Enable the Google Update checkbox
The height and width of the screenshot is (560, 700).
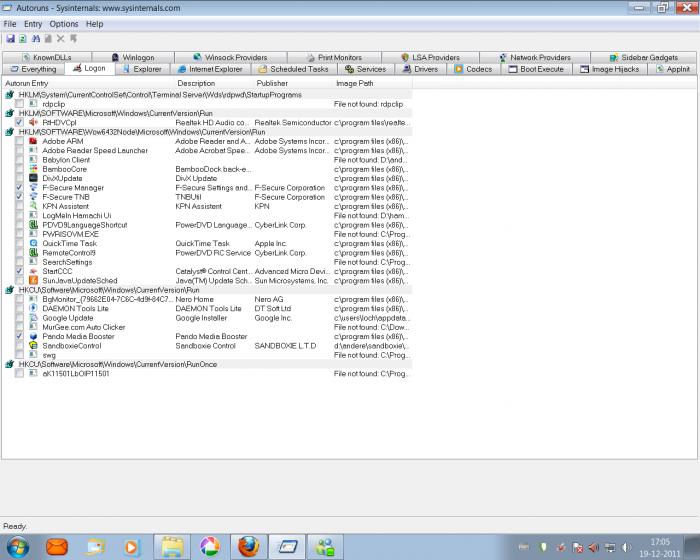pyautogui.click(x=19, y=318)
